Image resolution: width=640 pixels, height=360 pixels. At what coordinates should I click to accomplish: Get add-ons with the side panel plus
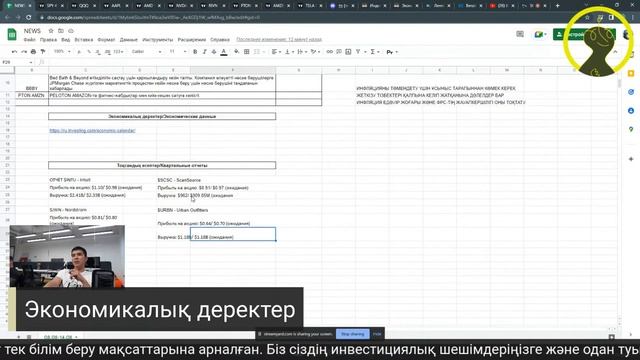pos(631,159)
